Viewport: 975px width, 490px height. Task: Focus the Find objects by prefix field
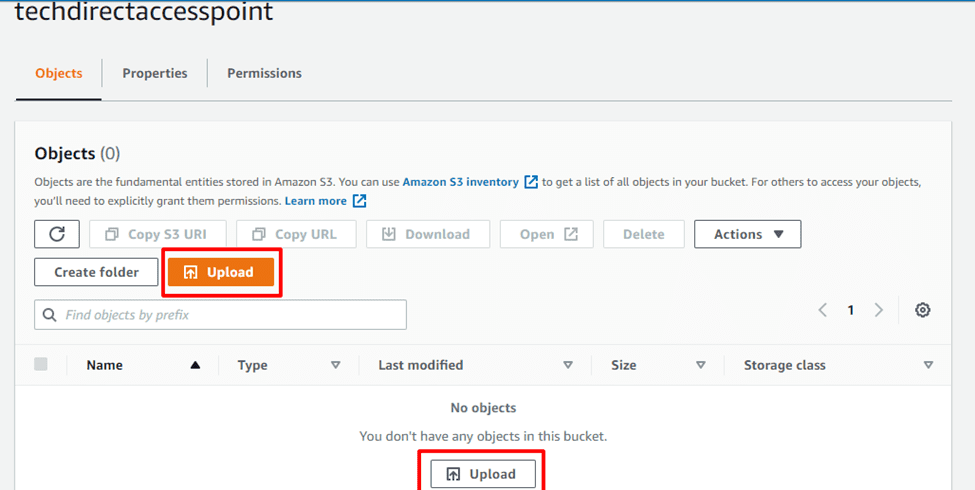(x=220, y=315)
